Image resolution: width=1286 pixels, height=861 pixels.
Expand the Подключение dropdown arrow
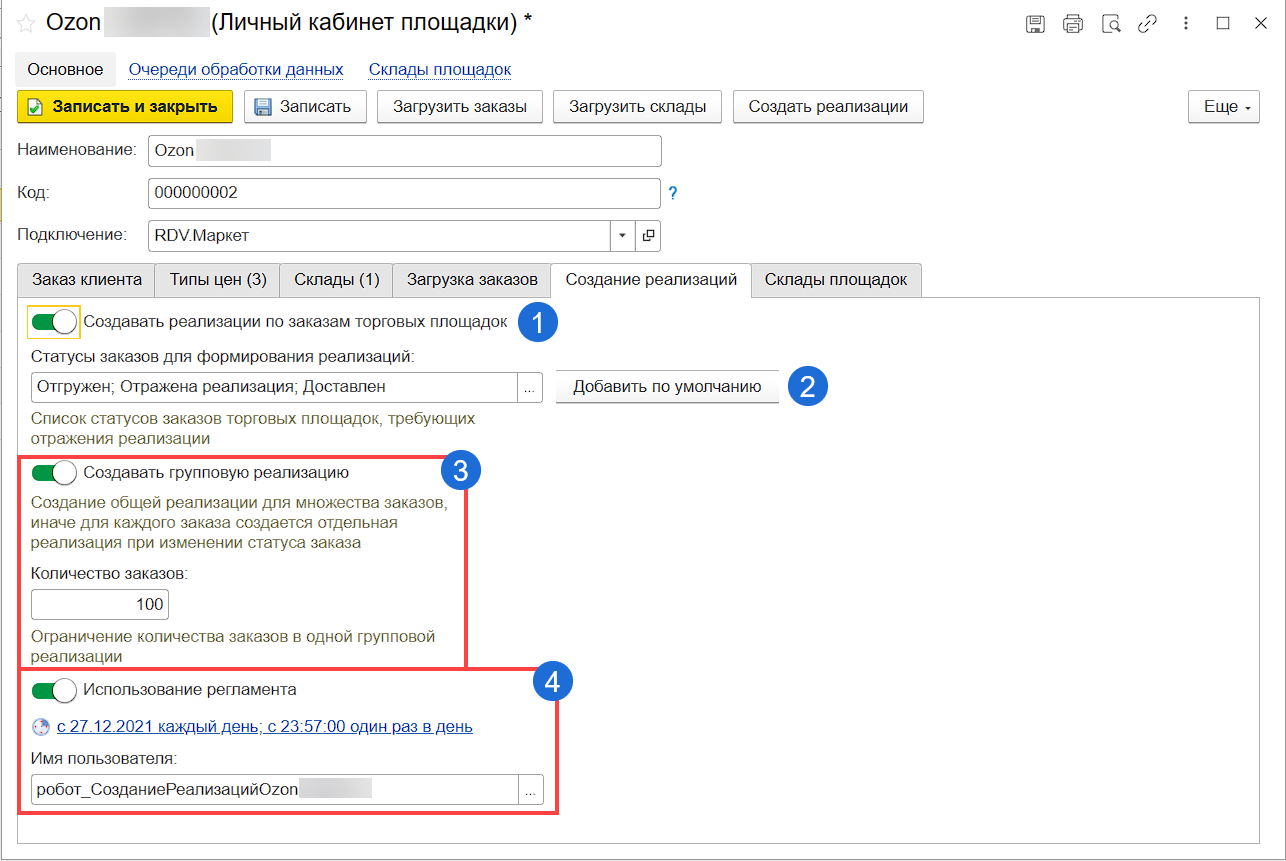pos(623,236)
